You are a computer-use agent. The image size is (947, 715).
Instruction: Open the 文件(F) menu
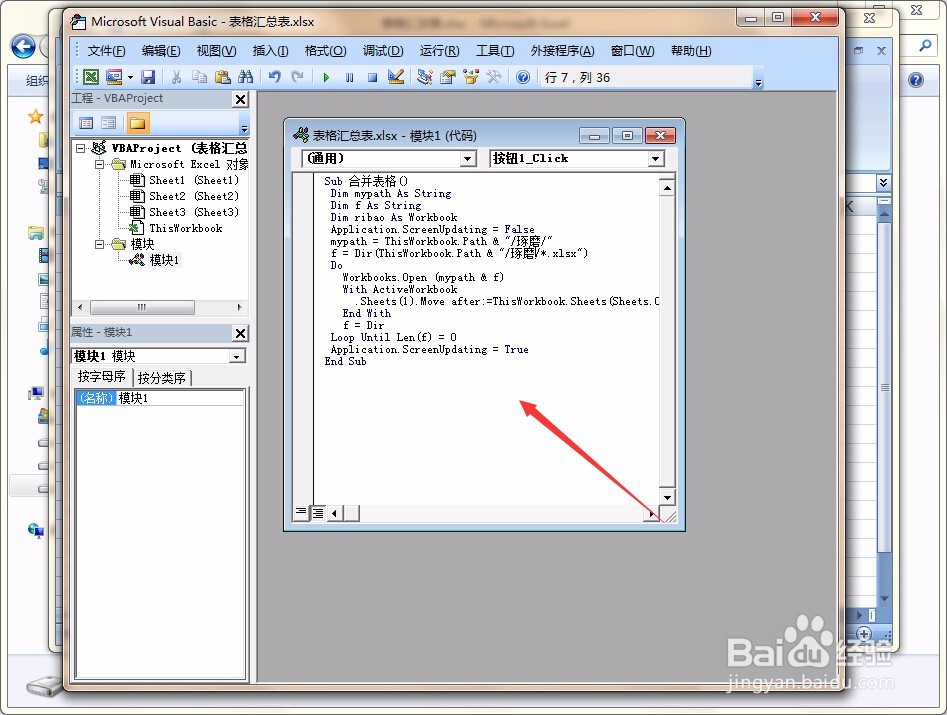106,51
